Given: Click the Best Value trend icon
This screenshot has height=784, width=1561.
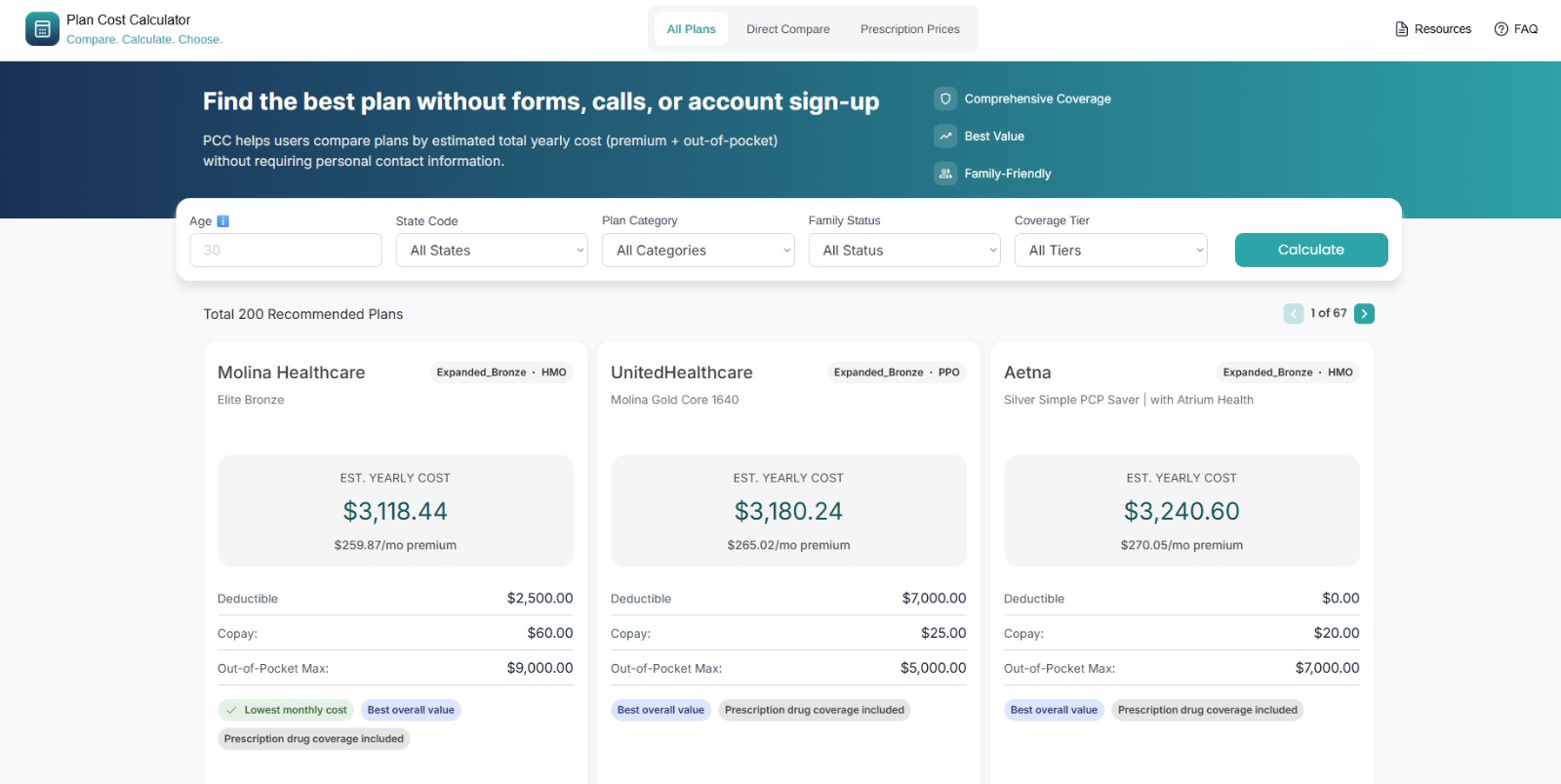Looking at the screenshot, I should pos(945,137).
